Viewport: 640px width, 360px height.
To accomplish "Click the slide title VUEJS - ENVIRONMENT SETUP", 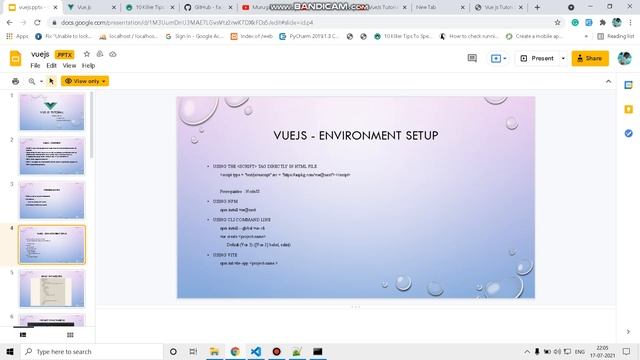I will click(x=356, y=136).
